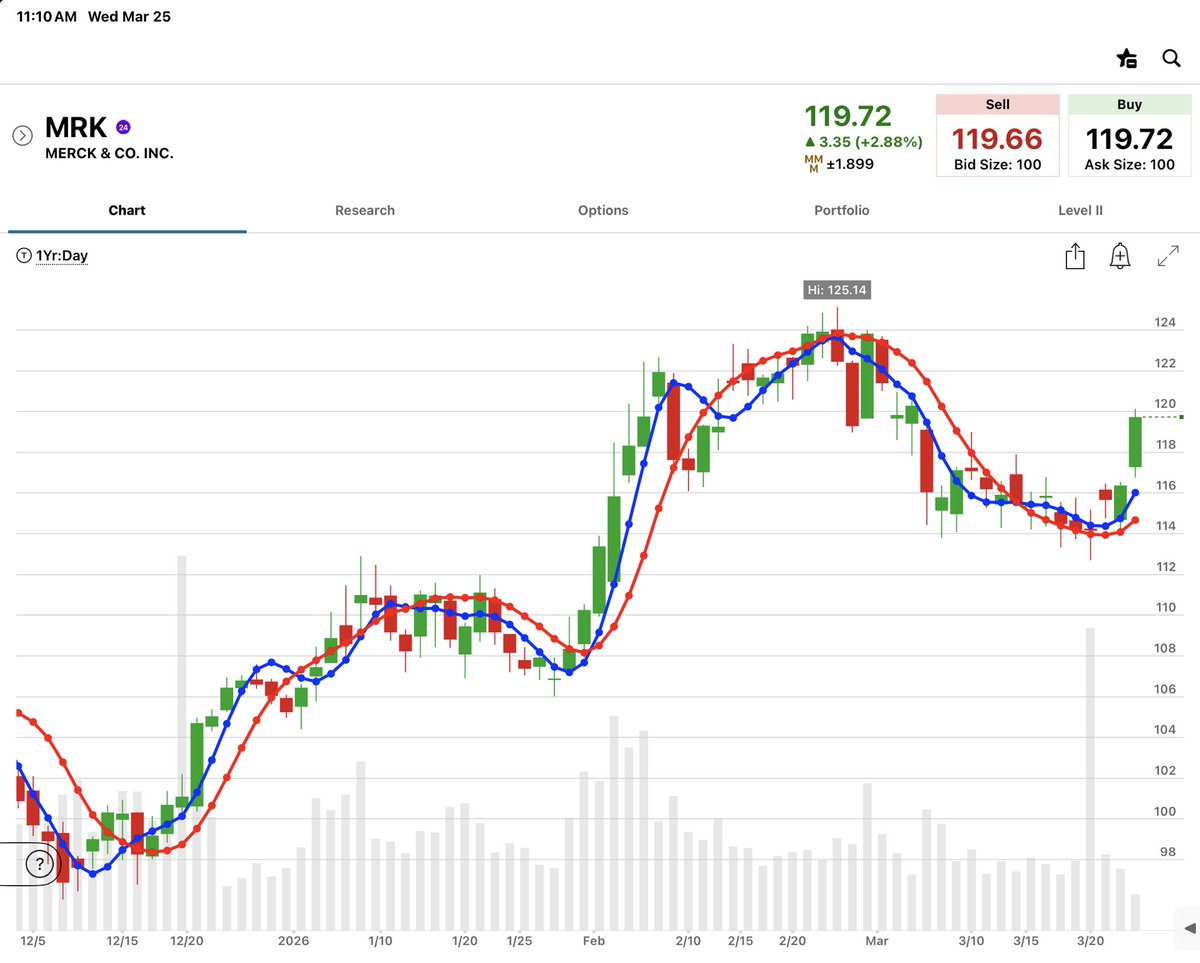This screenshot has height=963, width=1200.
Task: Tap the Mar date axis label
Action: [x=877, y=941]
